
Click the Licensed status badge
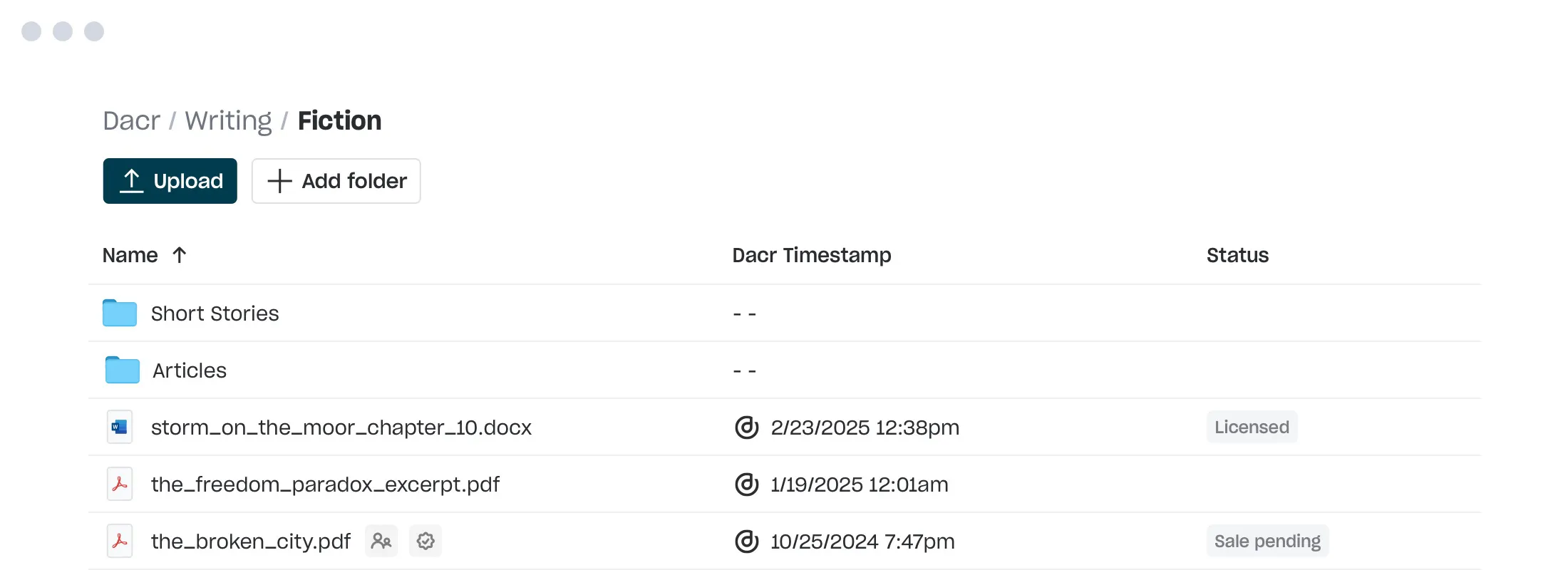[x=1252, y=427]
